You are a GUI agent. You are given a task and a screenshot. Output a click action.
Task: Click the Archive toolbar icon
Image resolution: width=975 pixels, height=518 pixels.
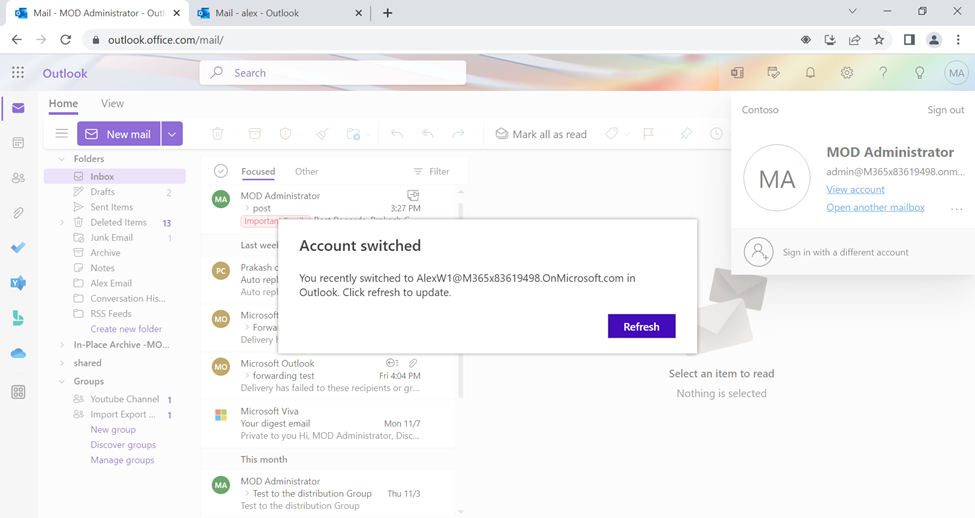(x=254, y=134)
